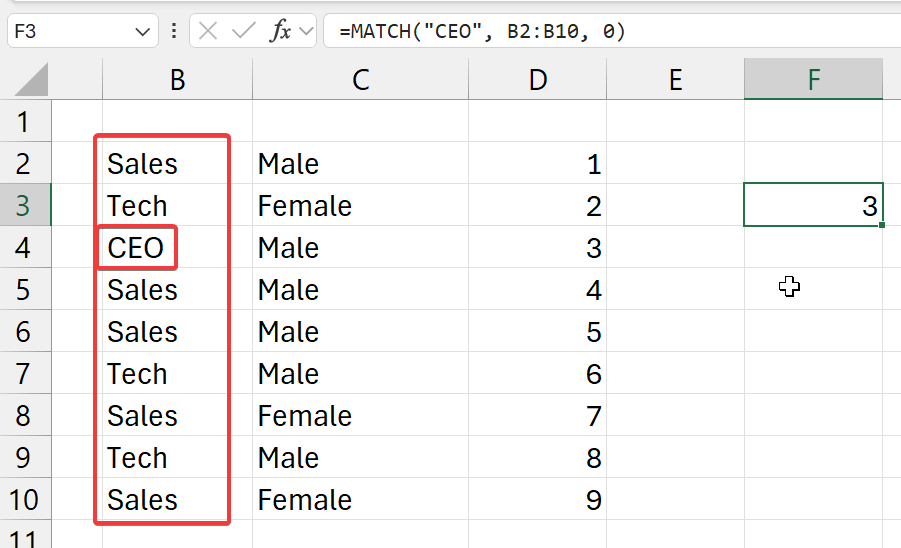This screenshot has height=548, width=901.
Task: Select the CEO cell in column B
Action: click(x=137, y=247)
